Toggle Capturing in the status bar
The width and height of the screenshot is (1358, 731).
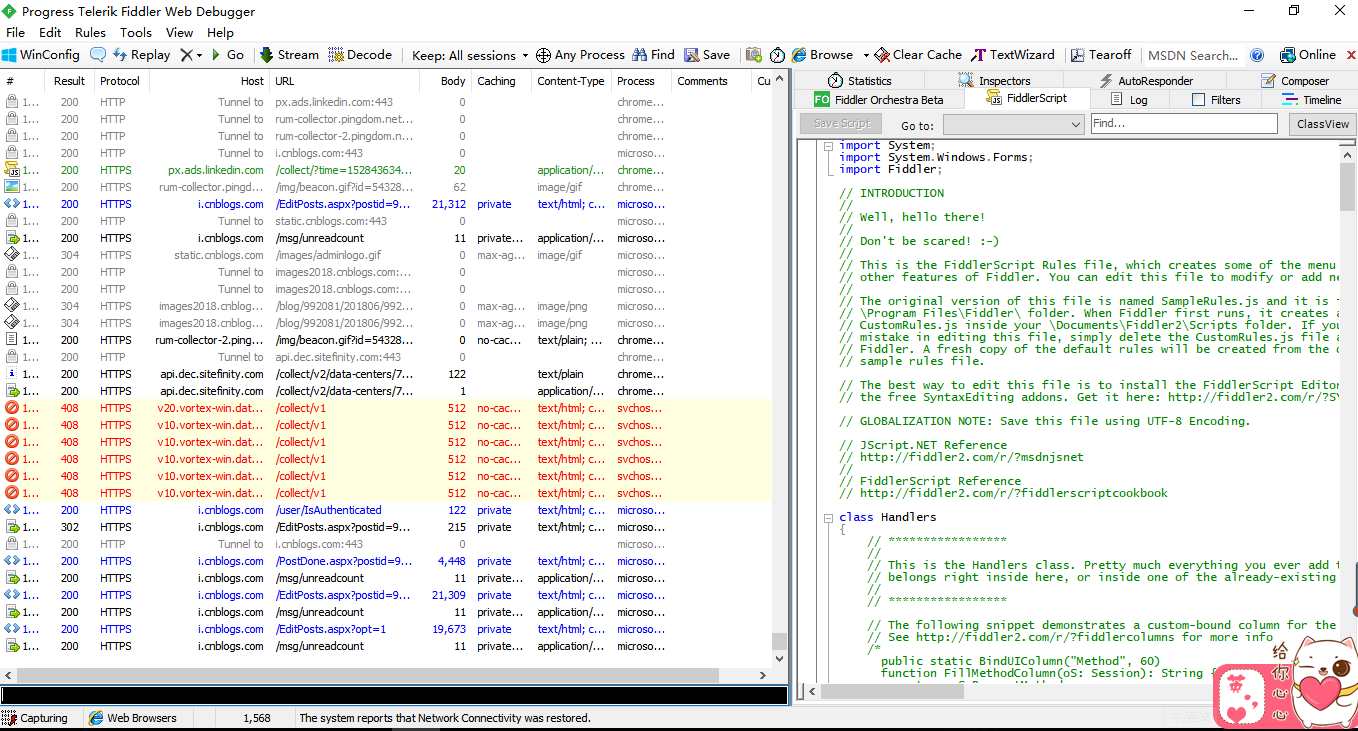point(35,718)
